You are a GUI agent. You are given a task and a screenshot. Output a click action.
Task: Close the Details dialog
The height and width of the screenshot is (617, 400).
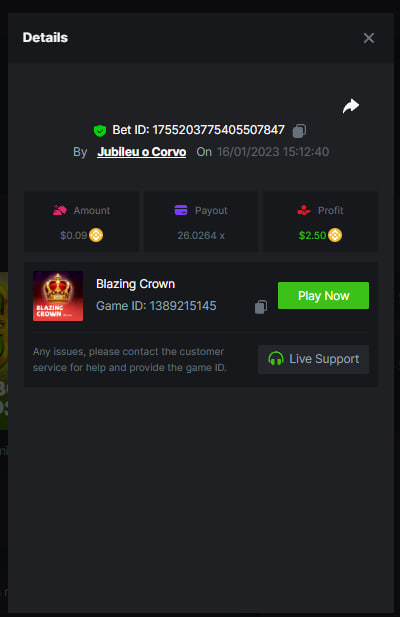[369, 38]
